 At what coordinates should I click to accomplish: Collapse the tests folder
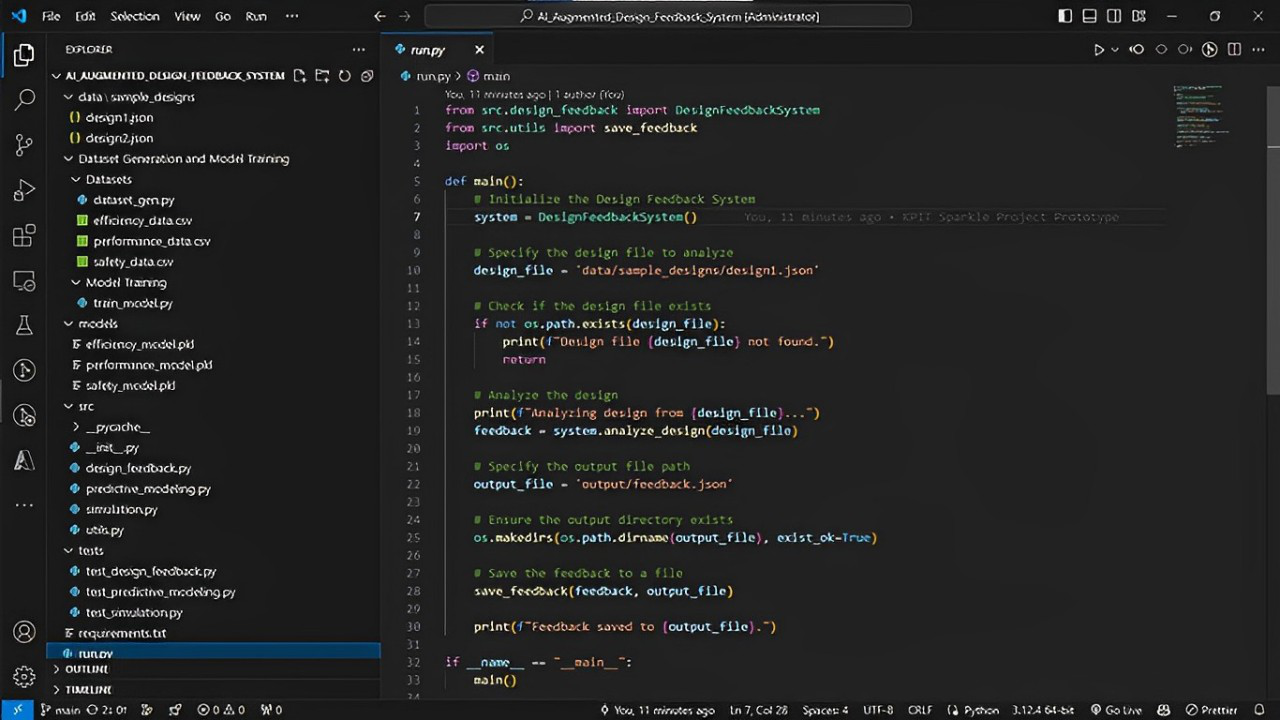click(69, 551)
